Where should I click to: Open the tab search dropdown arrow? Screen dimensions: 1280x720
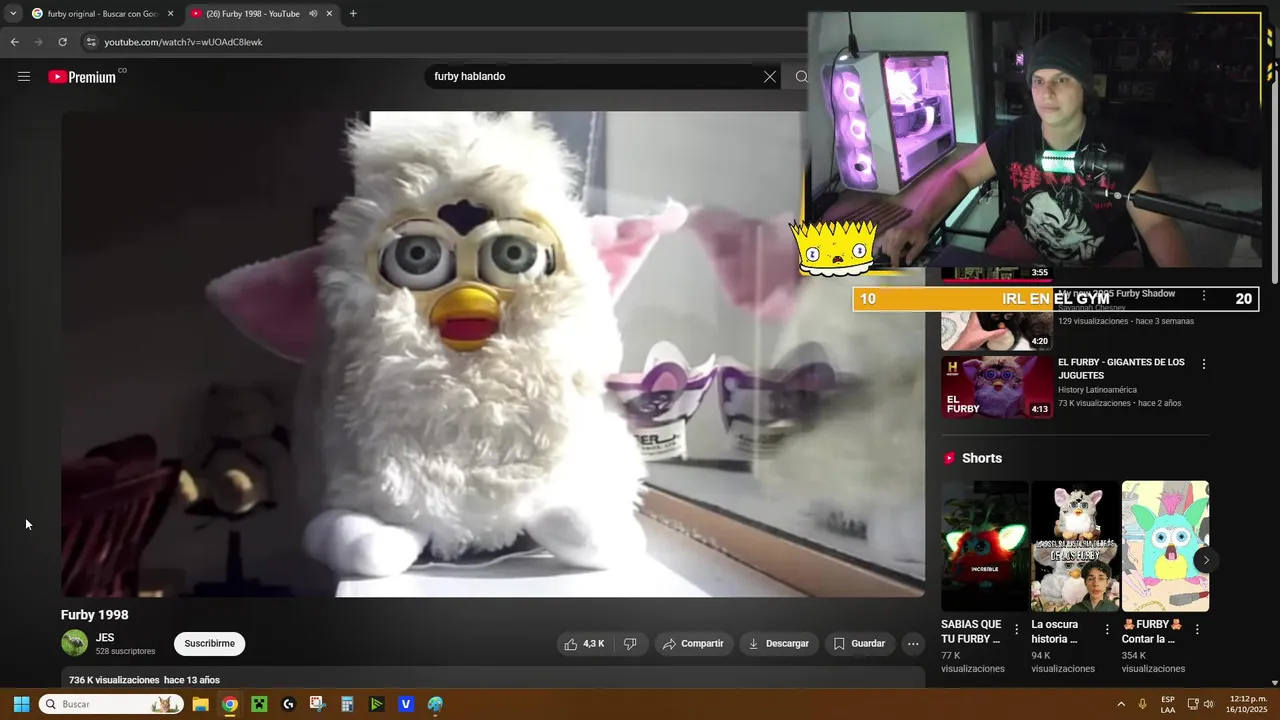coord(13,14)
